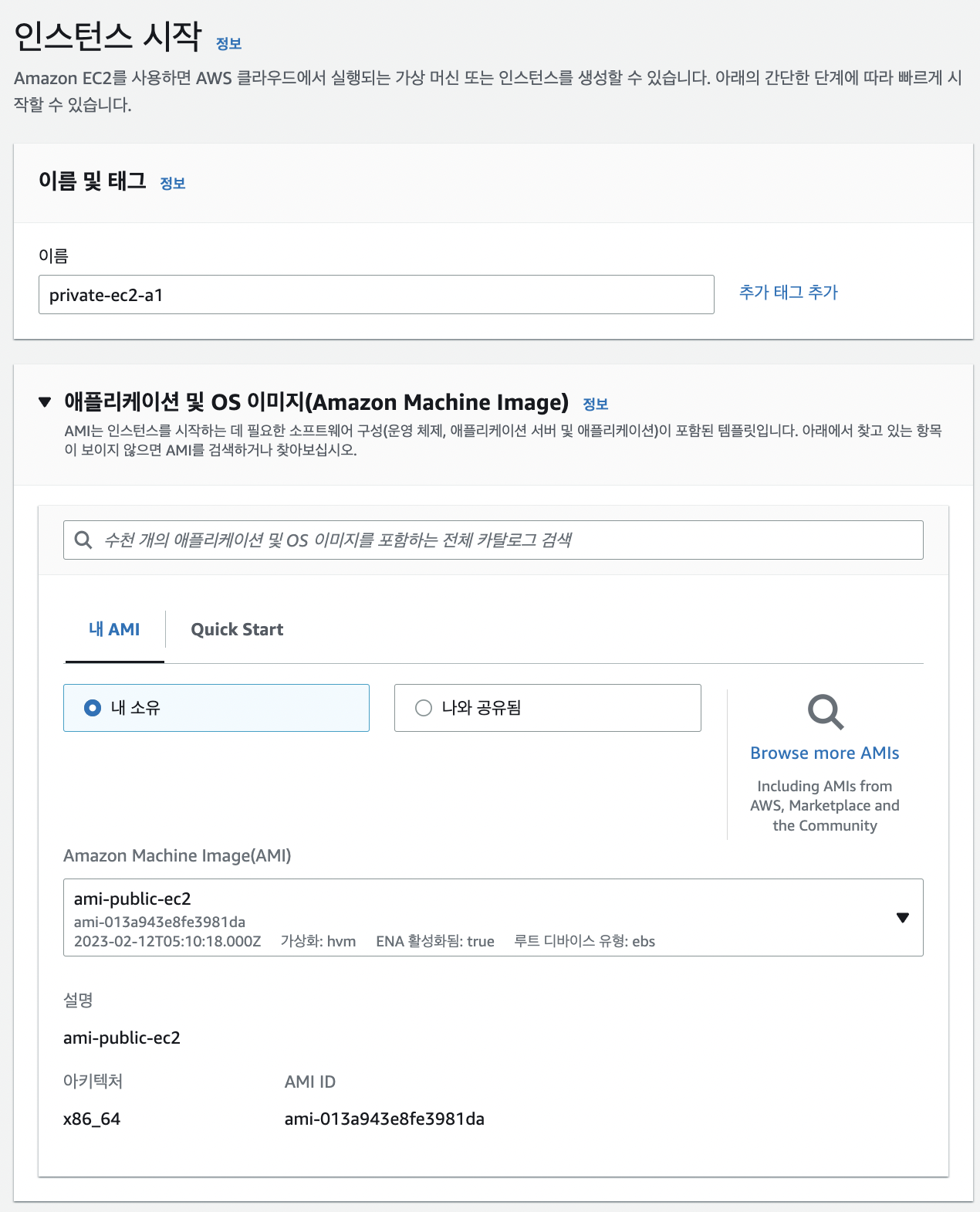Click the Browse more AMIs link
Image resolution: width=980 pixels, height=1212 pixels.
(x=825, y=753)
